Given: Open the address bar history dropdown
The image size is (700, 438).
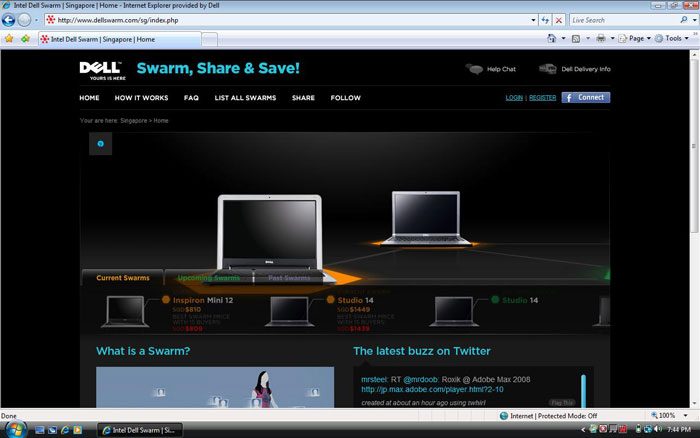Looking at the screenshot, I should pyautogui.click(x=533, y=20).
